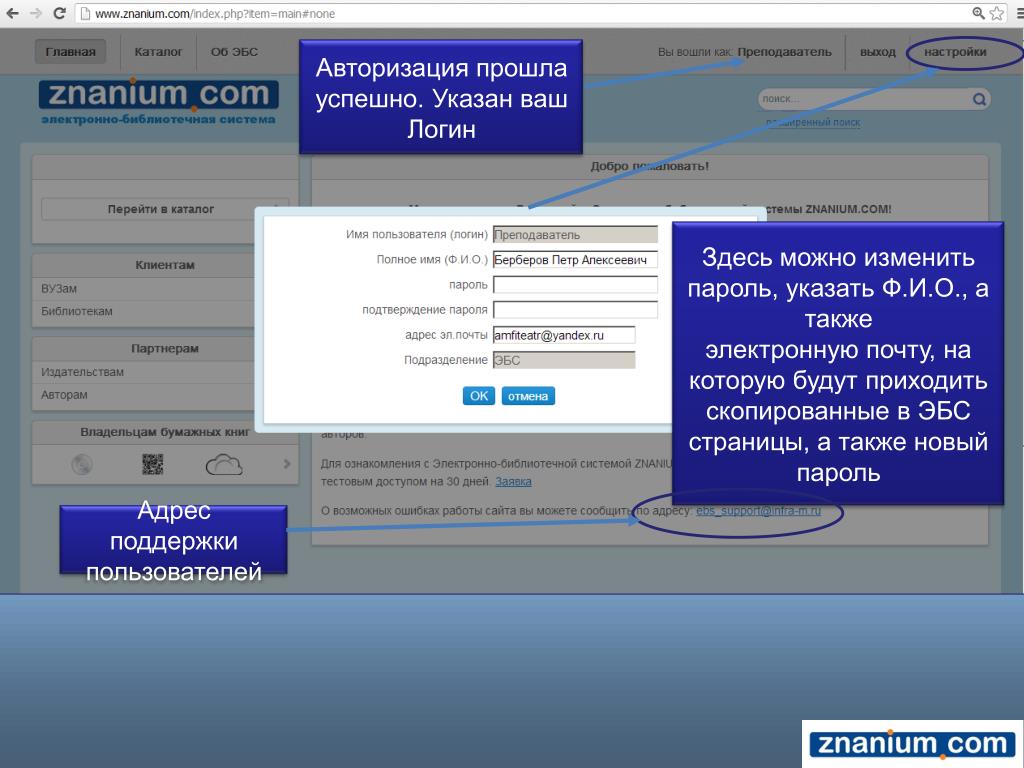Click the Партнерам section header
The image size is (1024, 768).
tap(165, 349)
